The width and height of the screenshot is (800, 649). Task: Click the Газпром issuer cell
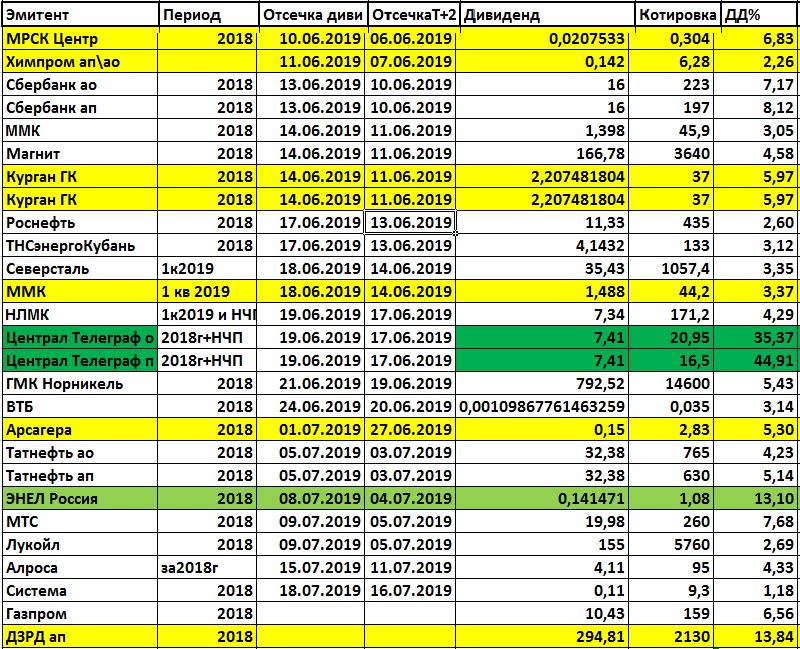80,613
